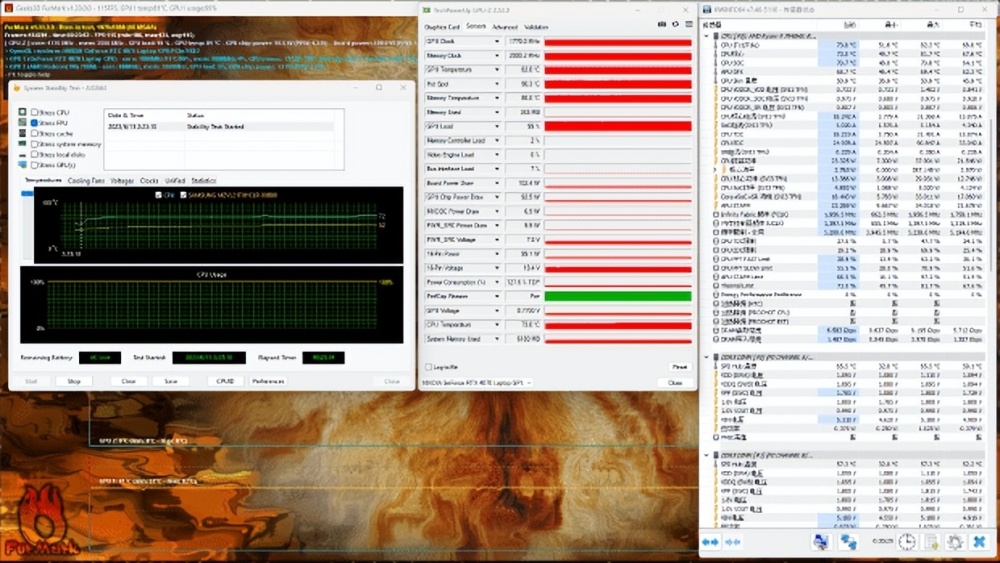The image size is (1000, 563).
Task: Enable the Stress local disks checkbox
Action: [34, 154]
